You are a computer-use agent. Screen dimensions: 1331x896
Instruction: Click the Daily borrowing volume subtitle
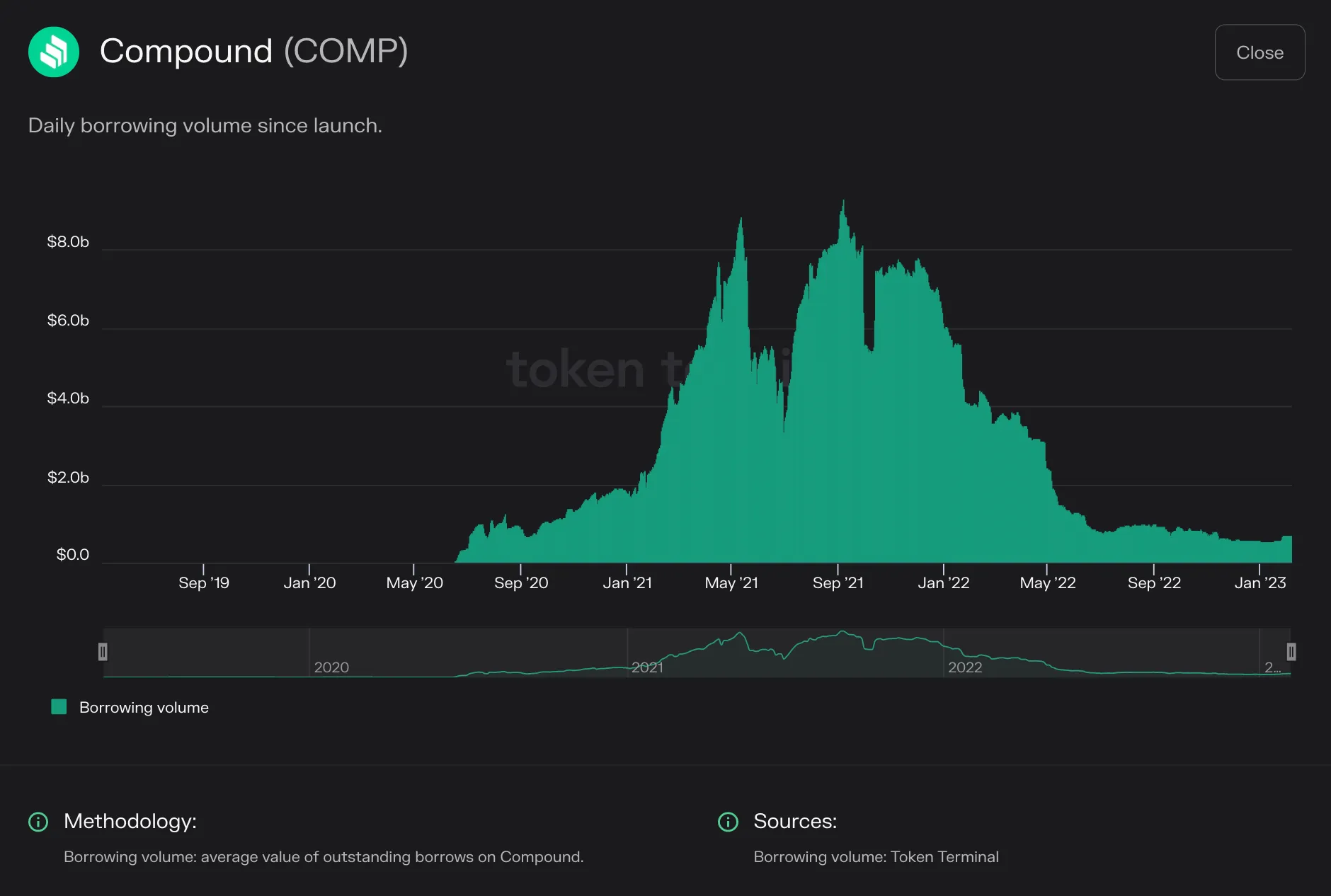pyautogui.click(x=205, y=125)
